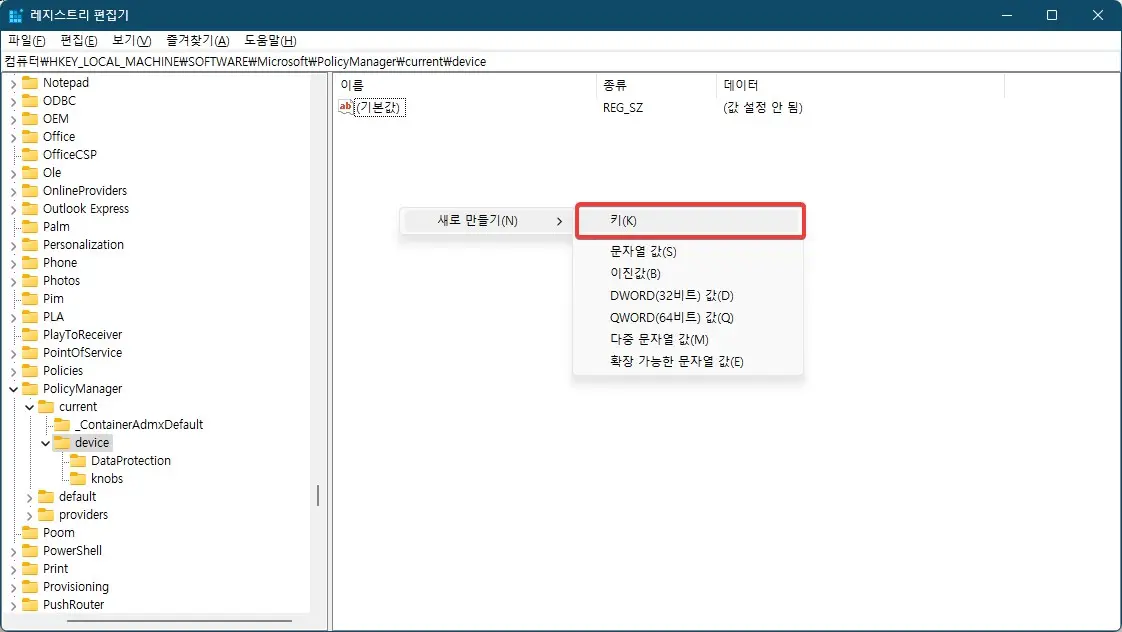Screen dimensions: 1122x632
Task: Click the ab icon next to (기본값)
Action: pyautogui.click(x=345, y=107)
